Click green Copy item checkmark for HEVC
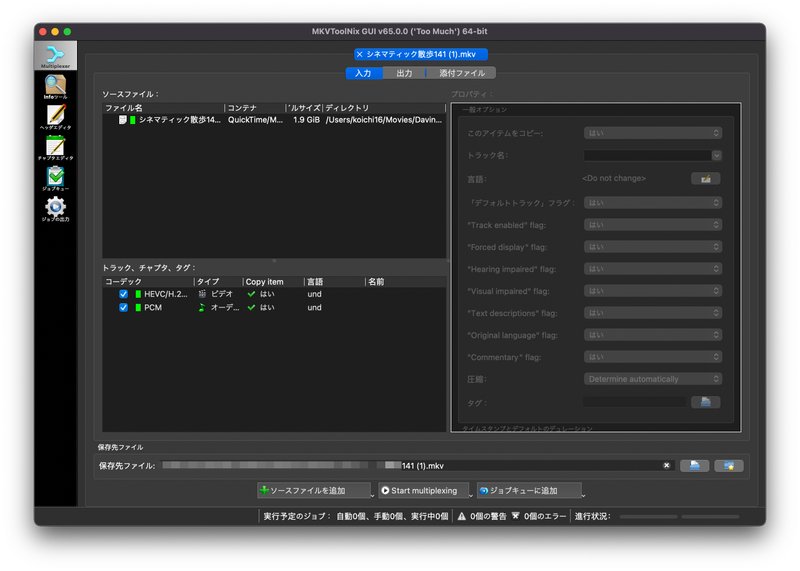 tap(251, 294)
